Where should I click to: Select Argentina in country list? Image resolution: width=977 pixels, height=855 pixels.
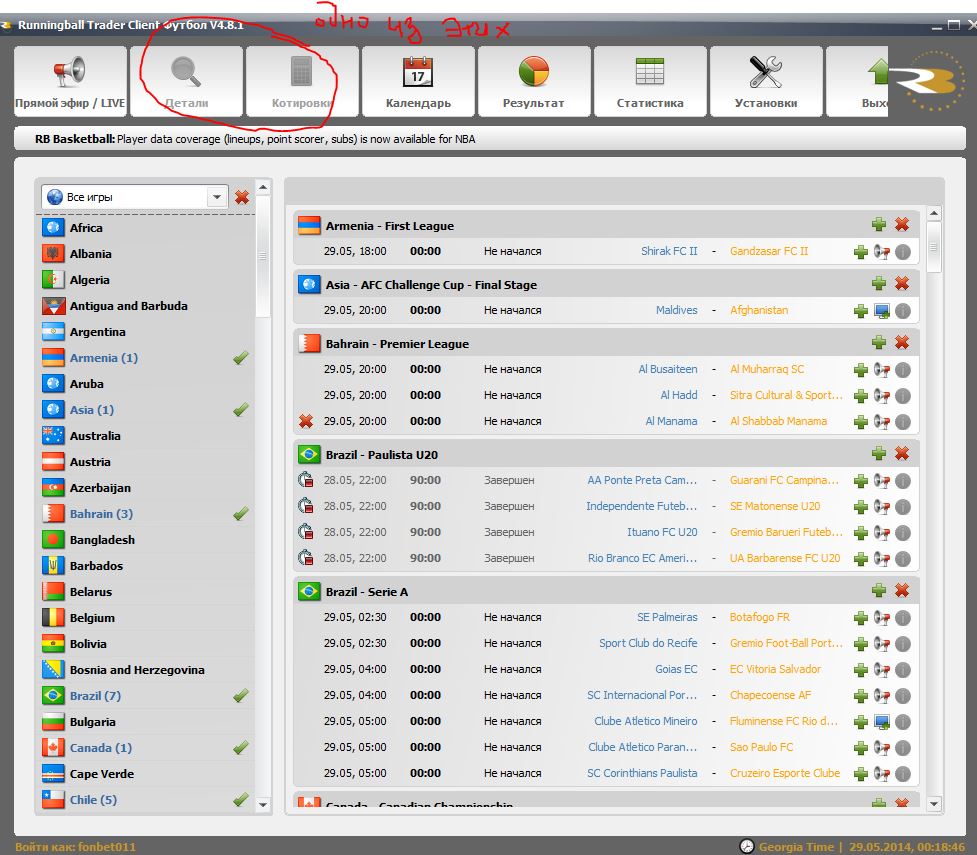(x=147, y=332)
